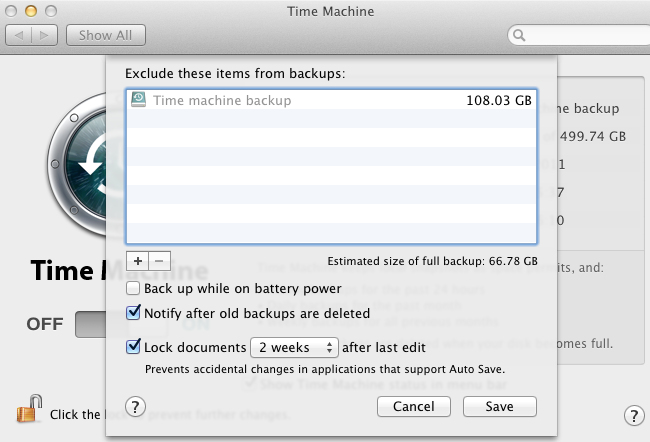Click the disk icon beside Time machine backup
Screen dimensions: 650x442
click(x=138, y=100)
